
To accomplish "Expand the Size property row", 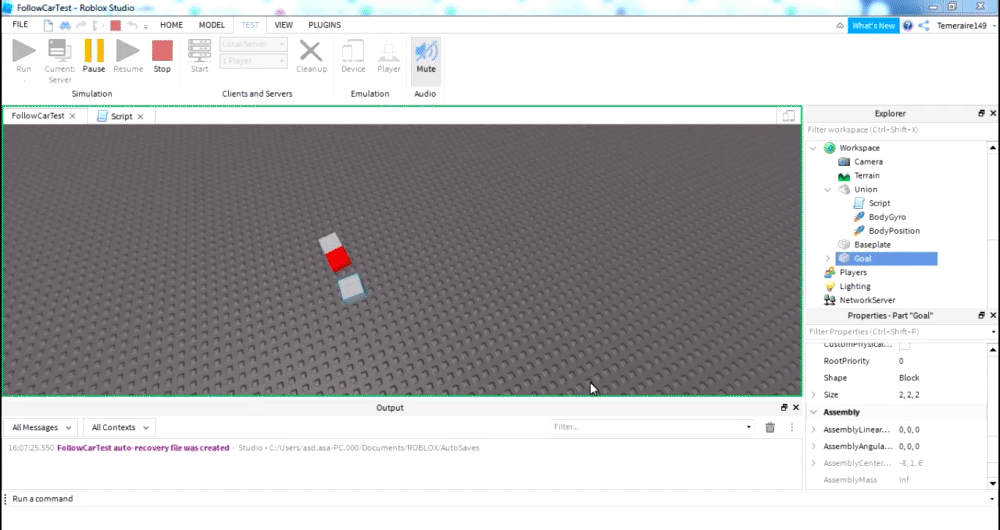I will click(x=814, y=395).
